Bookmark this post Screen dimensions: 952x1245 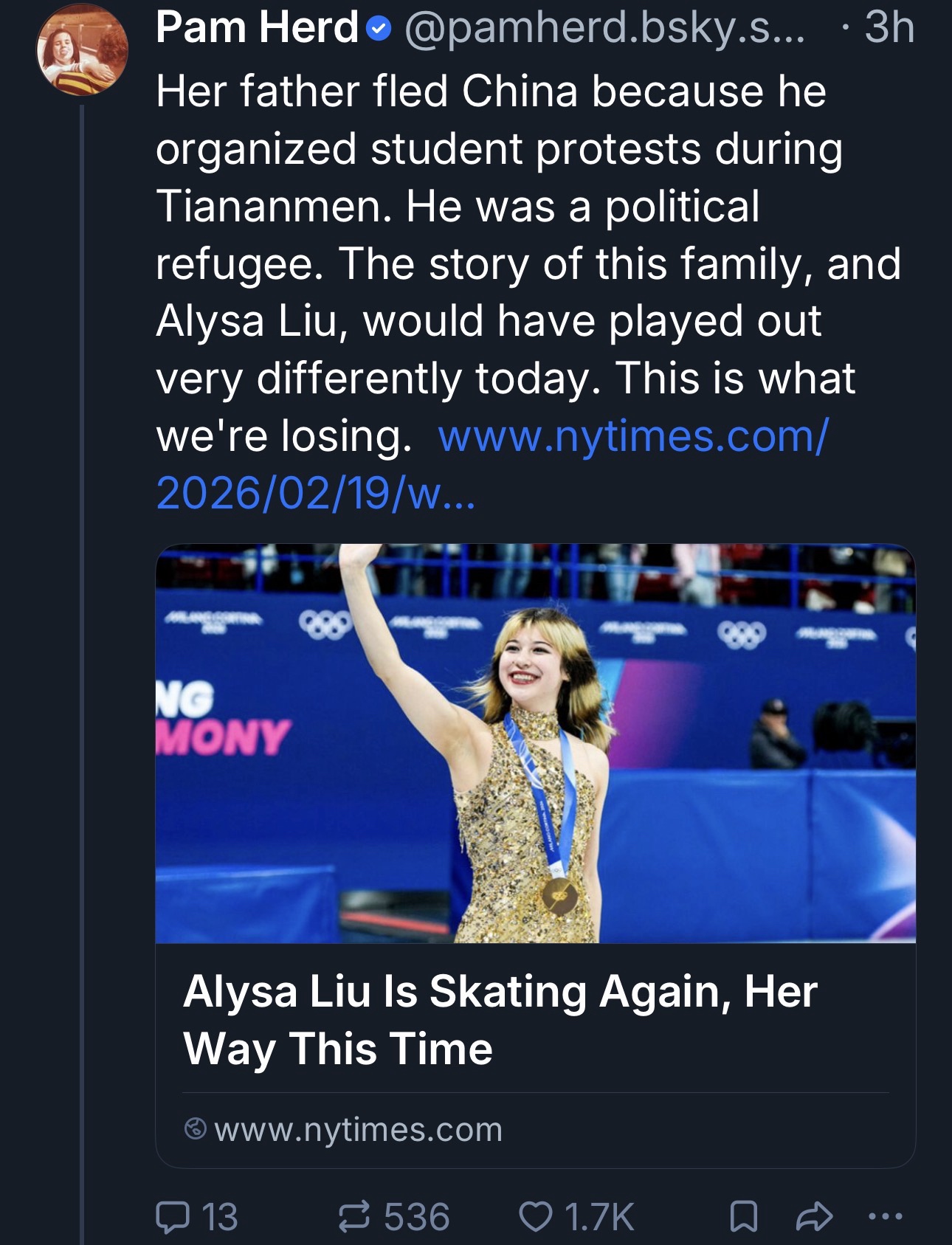tap(743, 1216)
